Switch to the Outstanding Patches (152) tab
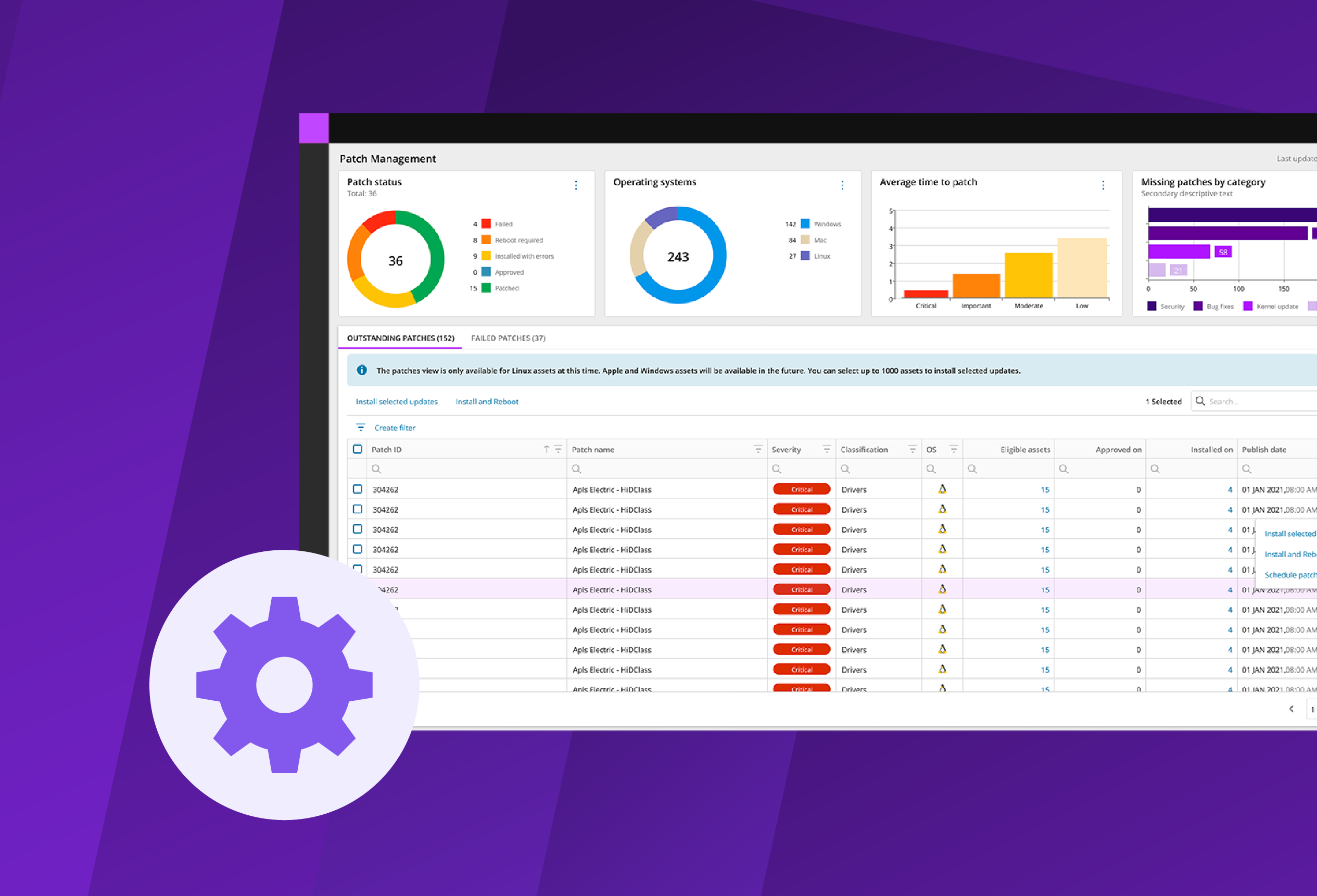Image resolution: width=1317 pixels, height=896 pixels. tap(401, 338)
